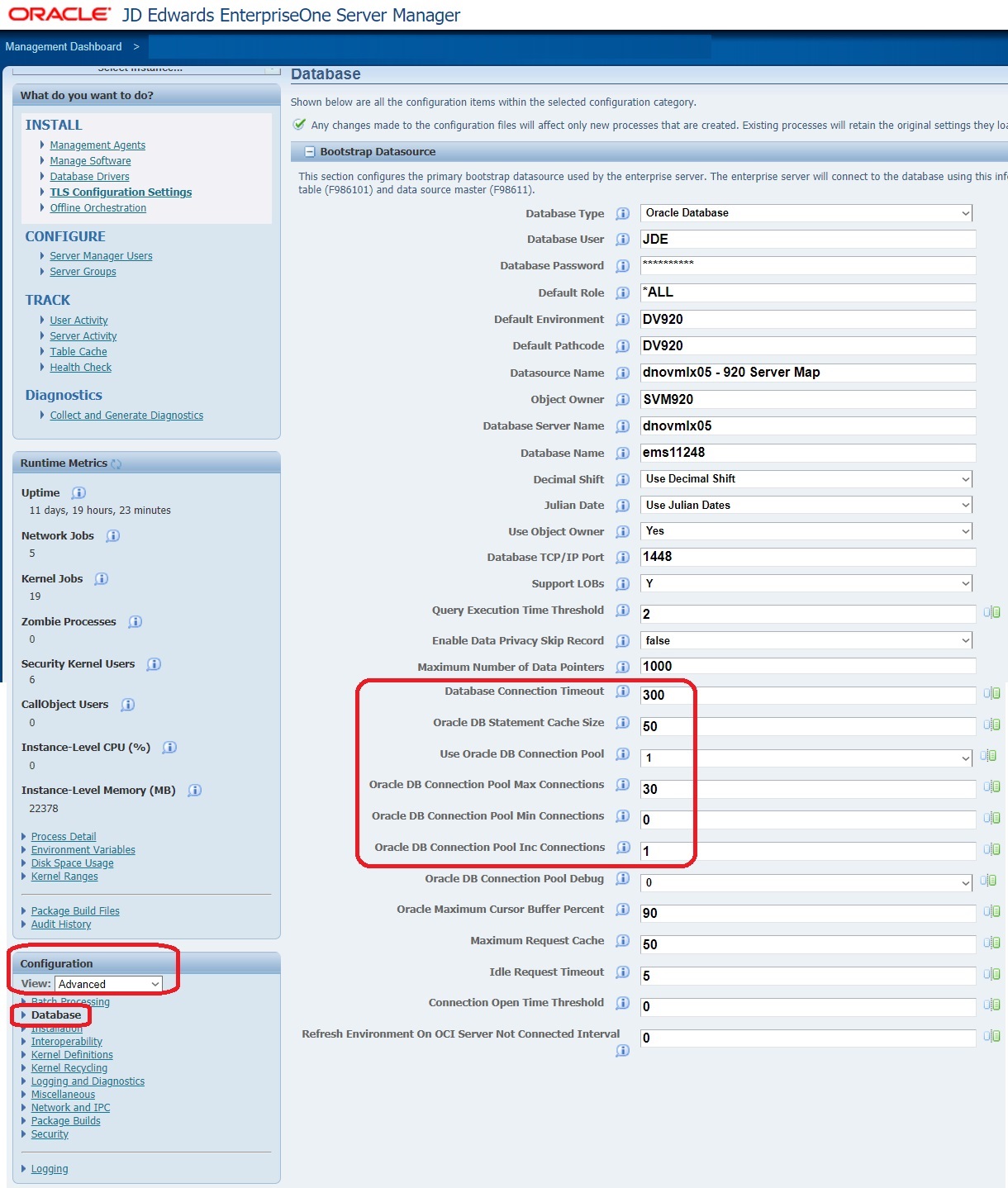Image resolution: width=1008 pixels, height=1188 pixels.
Task: Open the Table Cache link
Action: point(78,352)
